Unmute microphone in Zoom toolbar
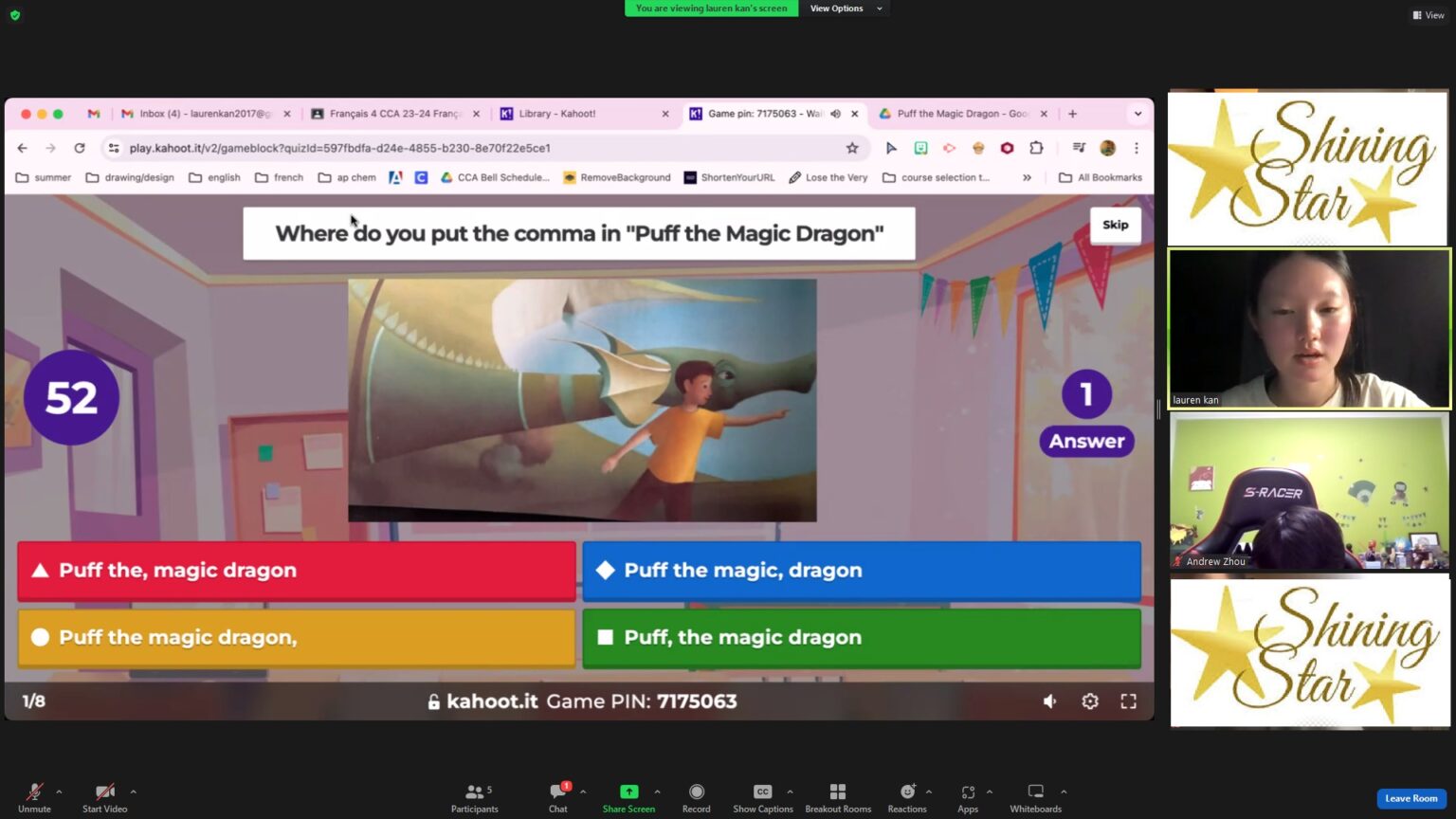Image resolution: width=1456 pixels, height=819 pixels. coord(34,798)
